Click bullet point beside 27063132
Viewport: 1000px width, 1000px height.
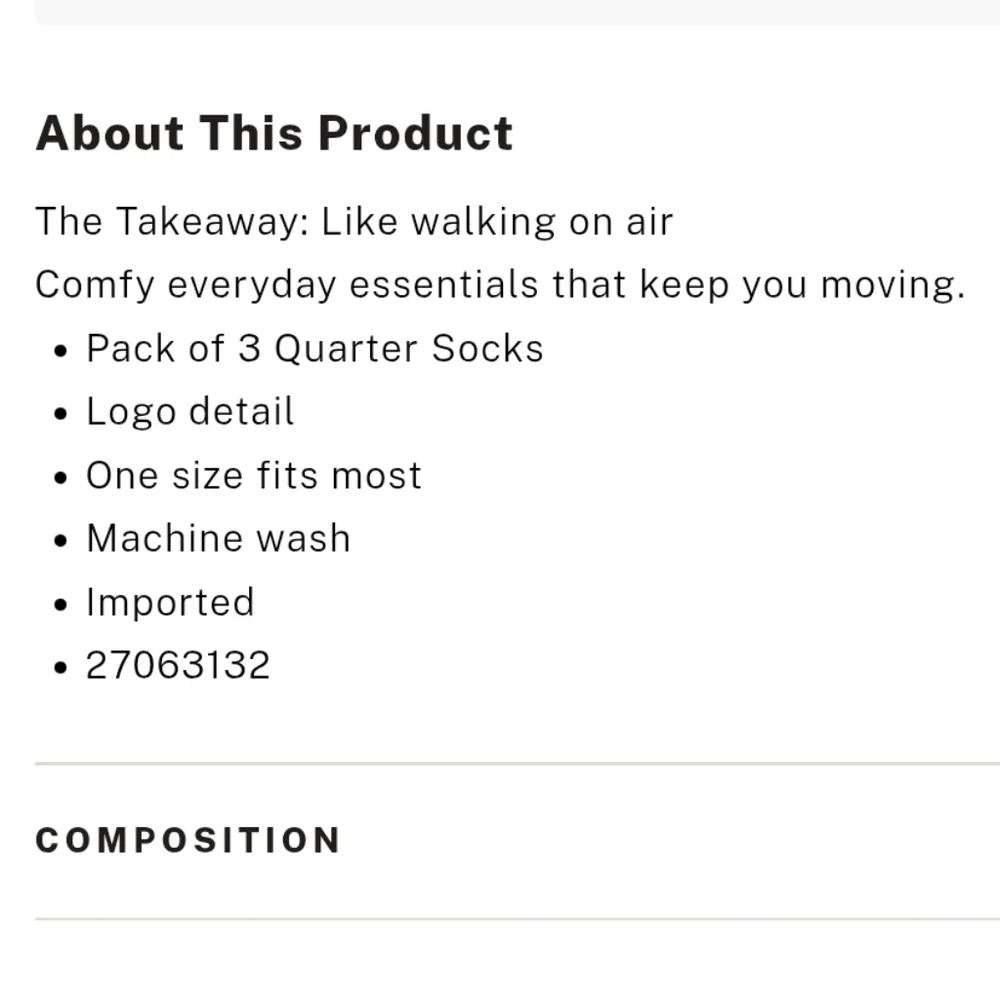coord(61,668)
